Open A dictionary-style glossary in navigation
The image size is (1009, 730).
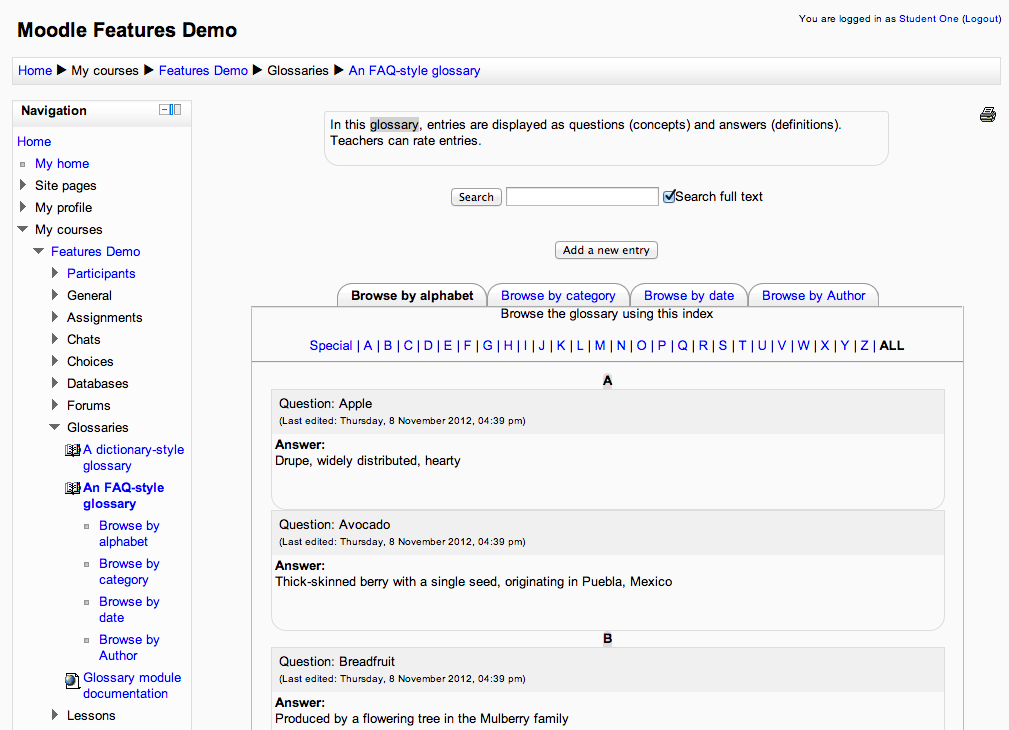(x=133, y=458)
